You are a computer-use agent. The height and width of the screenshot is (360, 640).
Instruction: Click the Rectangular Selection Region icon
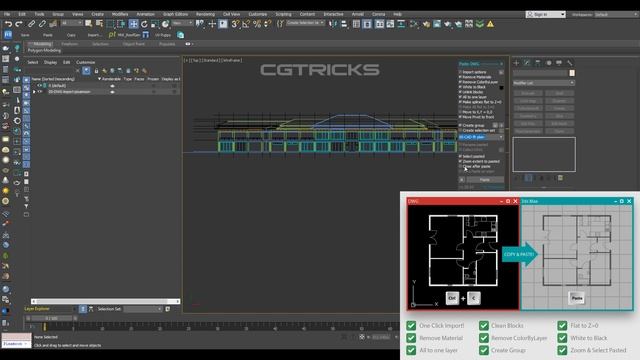click(x=110, y=24)
